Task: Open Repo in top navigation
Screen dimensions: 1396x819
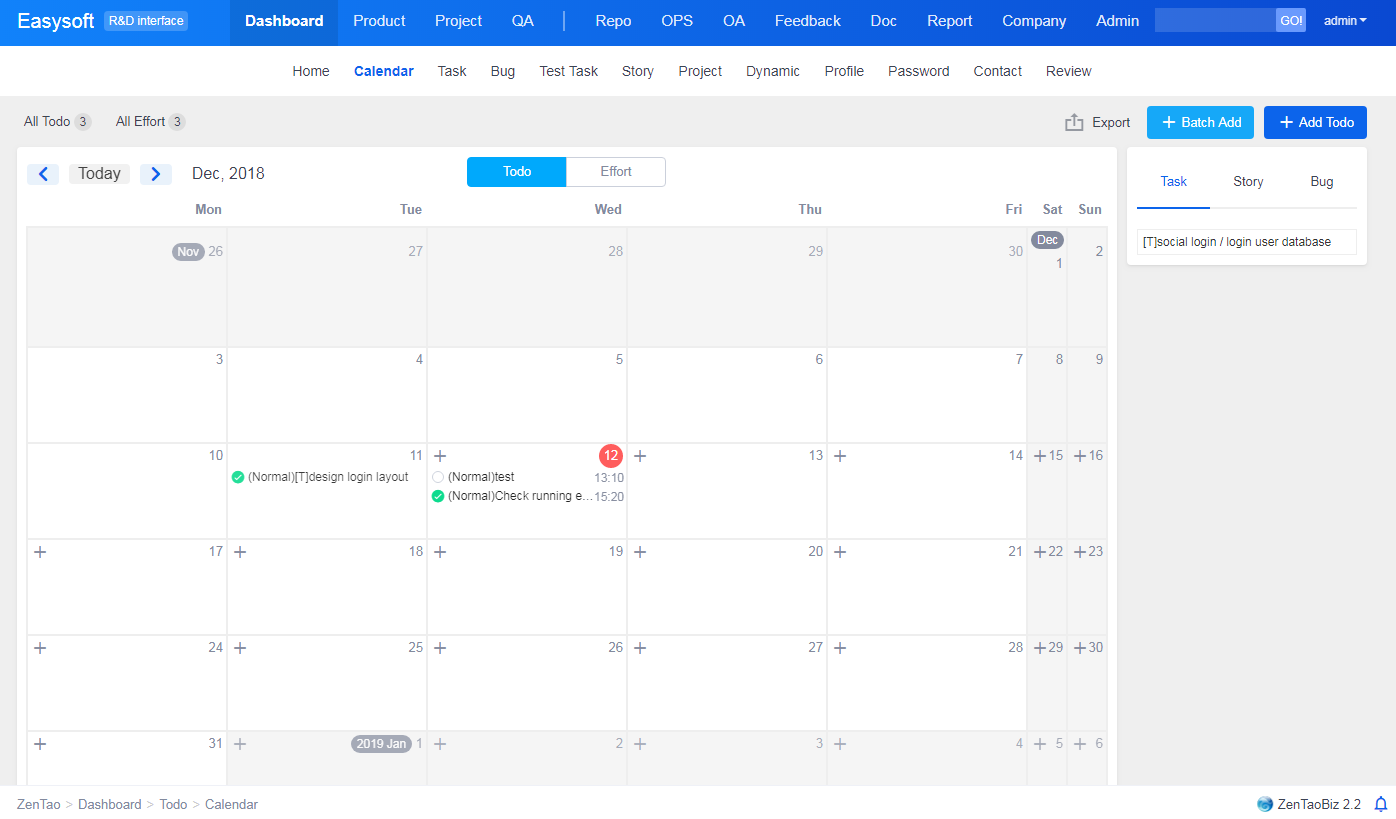Action: click(x=613, y=21)
